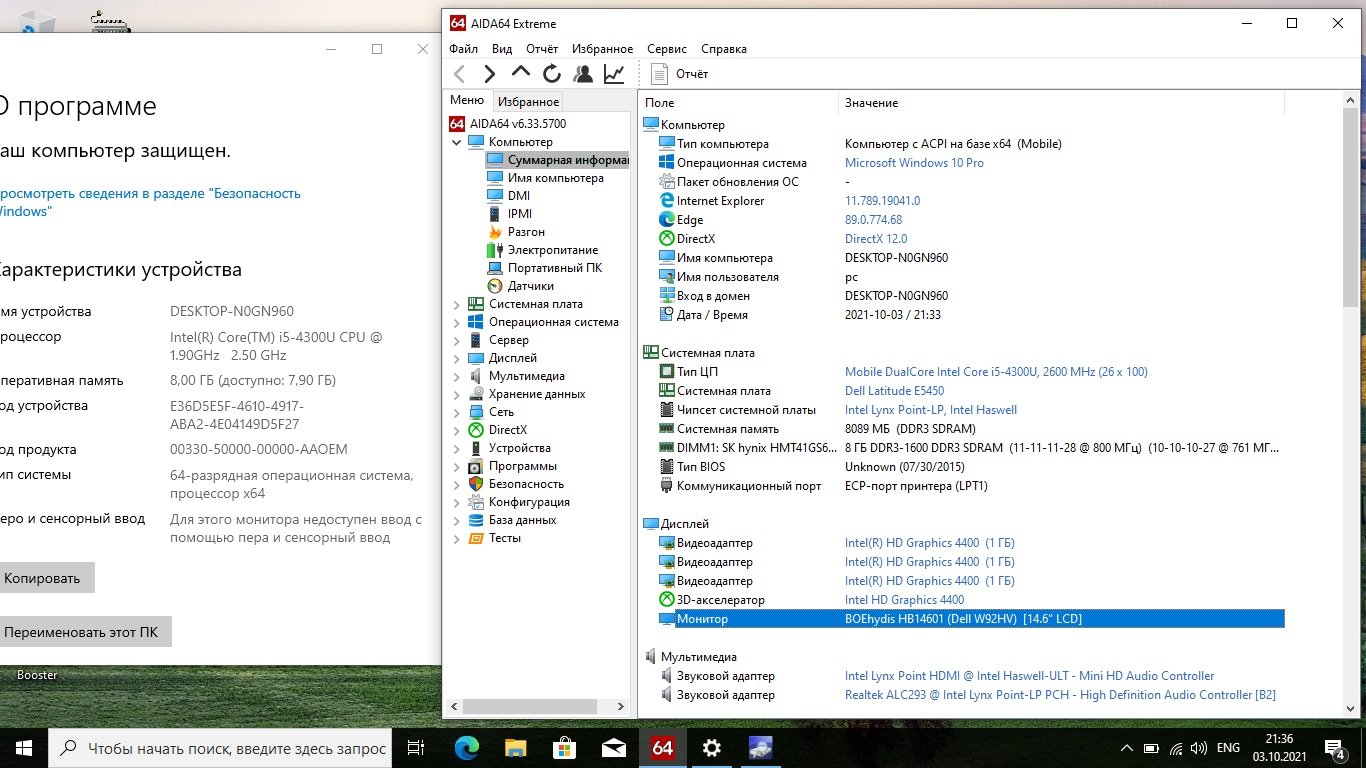
Task: Open the Файл menu
Action: click(463, 49)
